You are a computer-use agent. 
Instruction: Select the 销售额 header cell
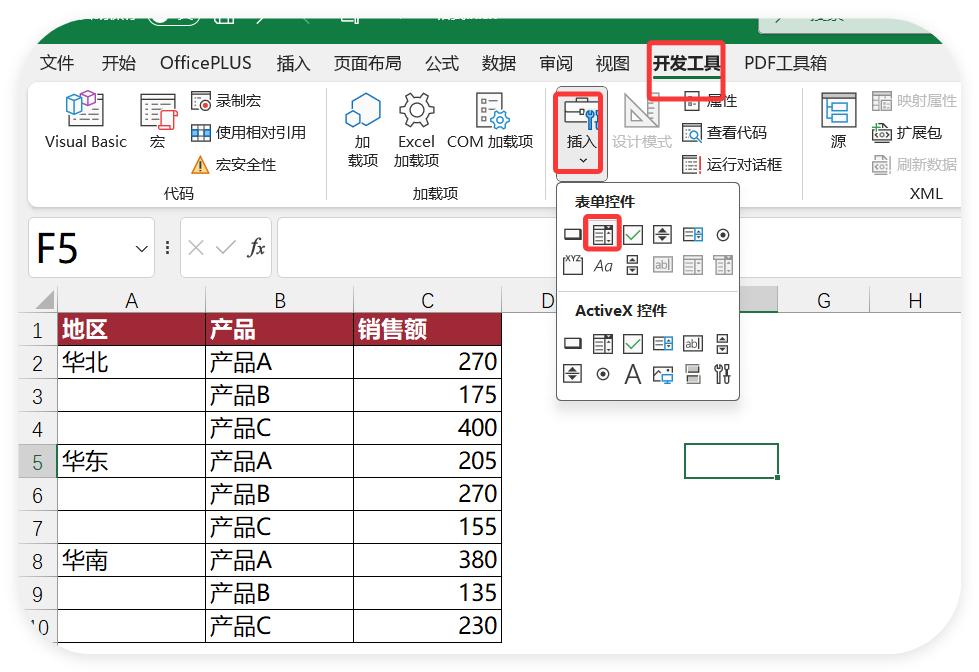pos(428,329)
